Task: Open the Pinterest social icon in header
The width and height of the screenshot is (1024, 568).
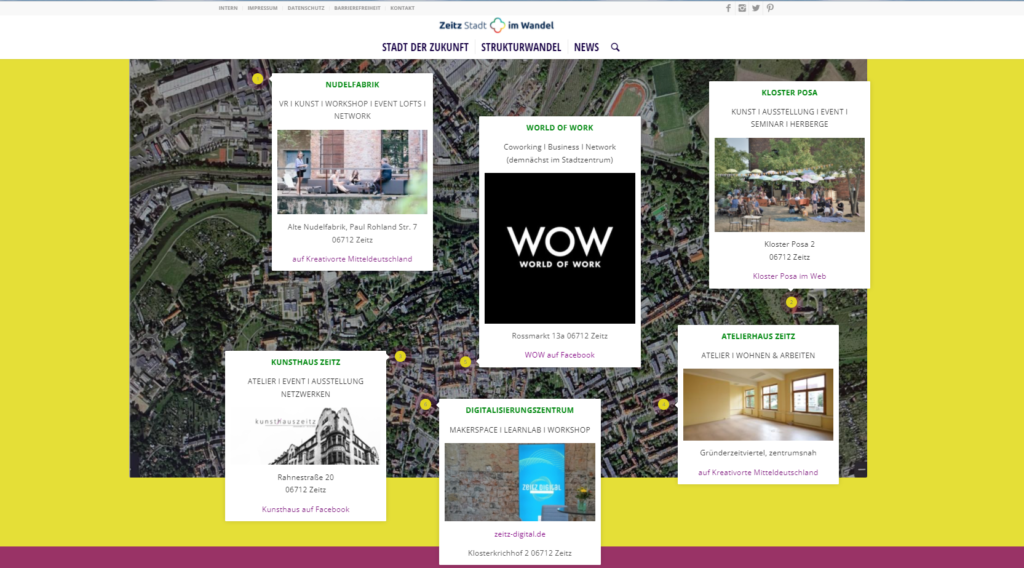Action: pos(770,8)
